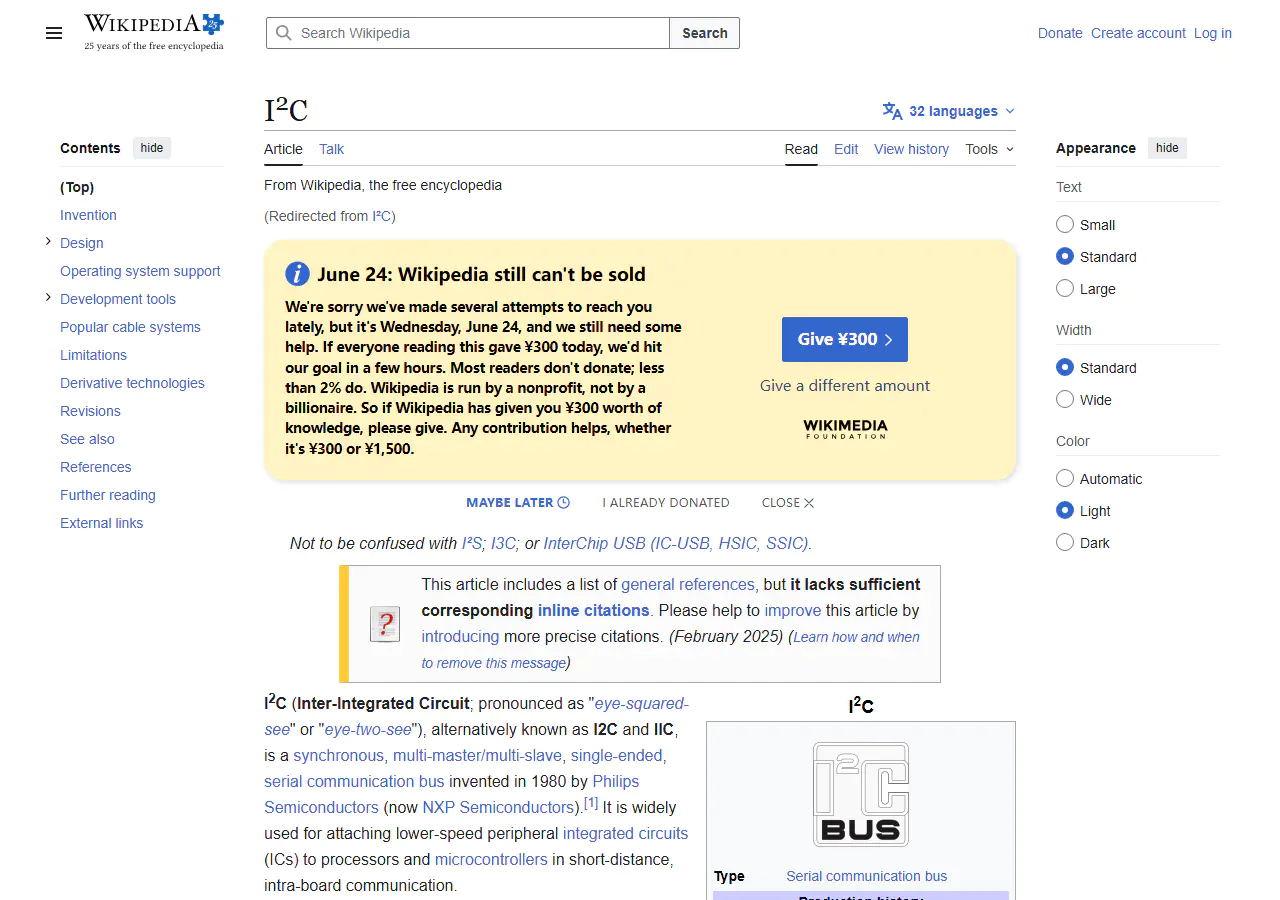Image resolution: width=1280 pixels, height=900 pixels.
Task: Open the I²S disambiguation link
Action: [471, 544]
